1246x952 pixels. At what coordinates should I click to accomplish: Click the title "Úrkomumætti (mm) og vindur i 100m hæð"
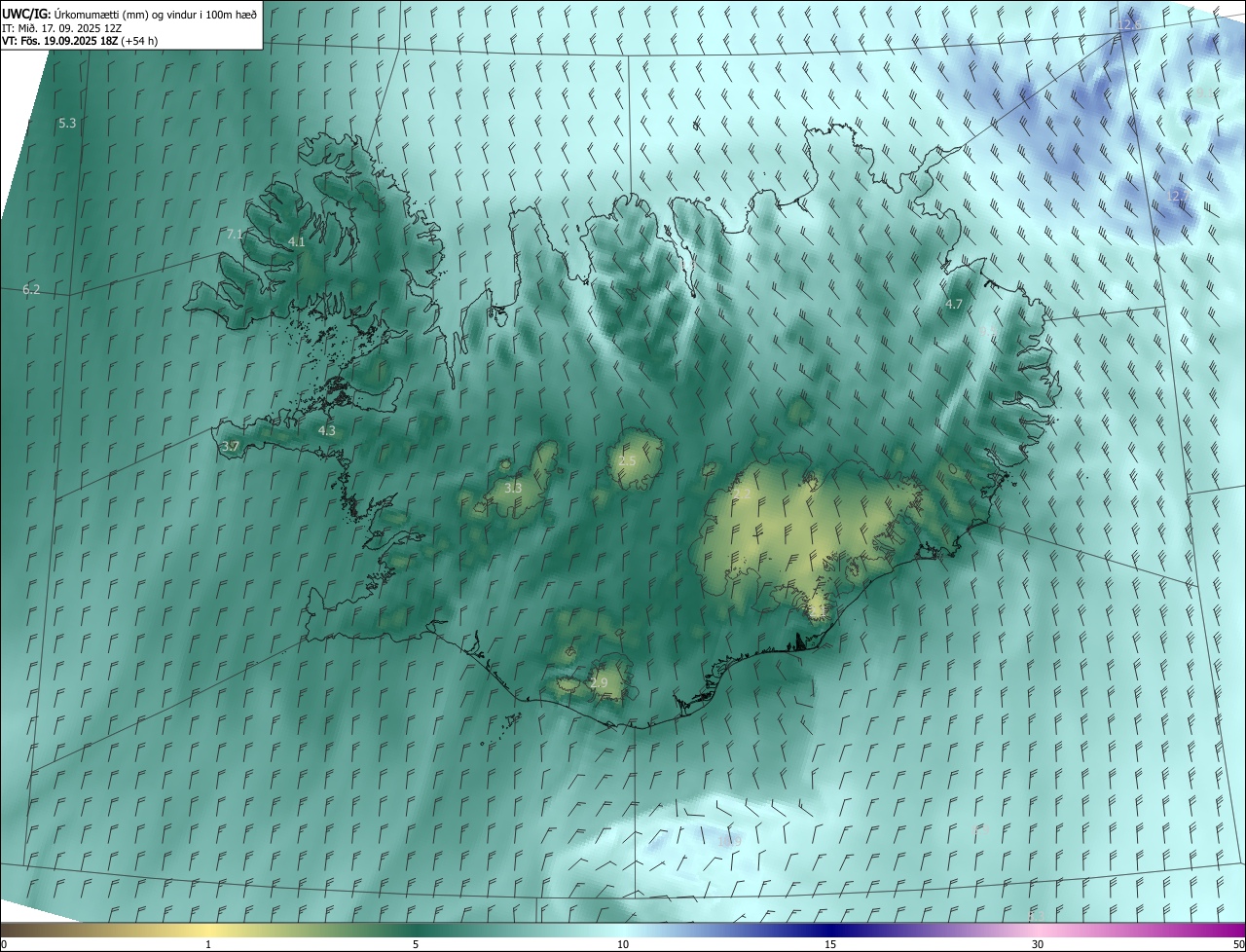click(154, 14)
